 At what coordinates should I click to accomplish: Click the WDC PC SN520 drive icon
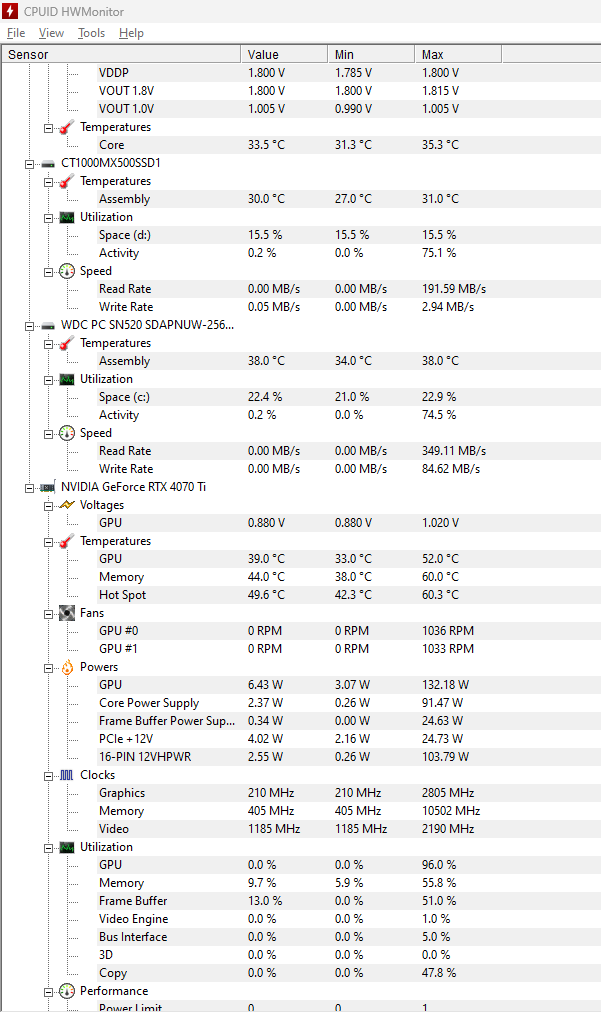click(48, 325)
